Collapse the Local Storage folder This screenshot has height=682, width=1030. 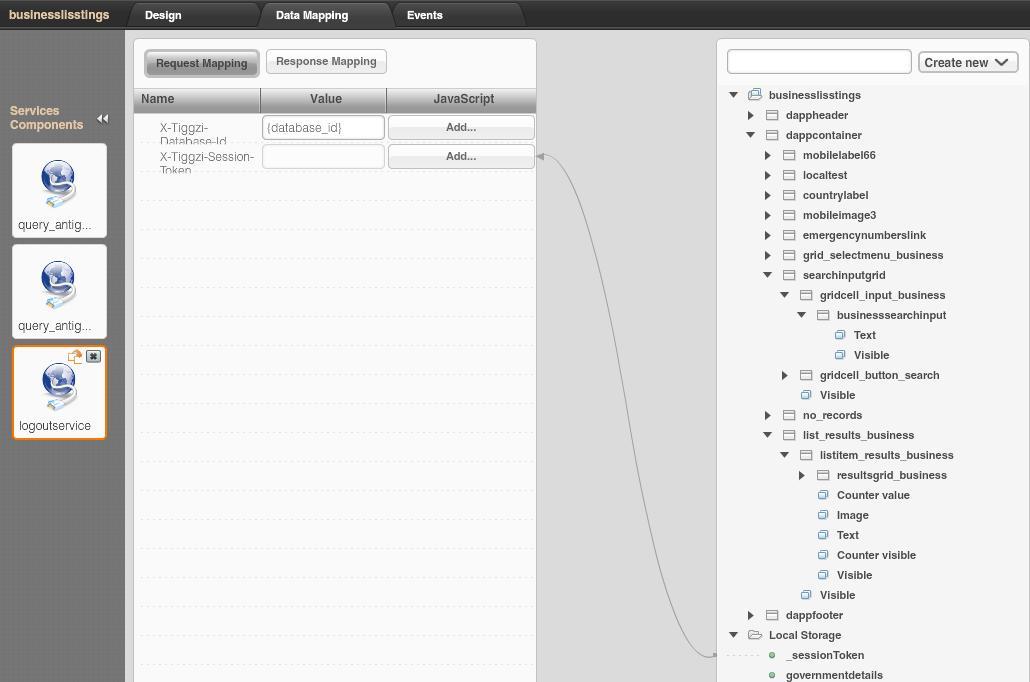734,635
